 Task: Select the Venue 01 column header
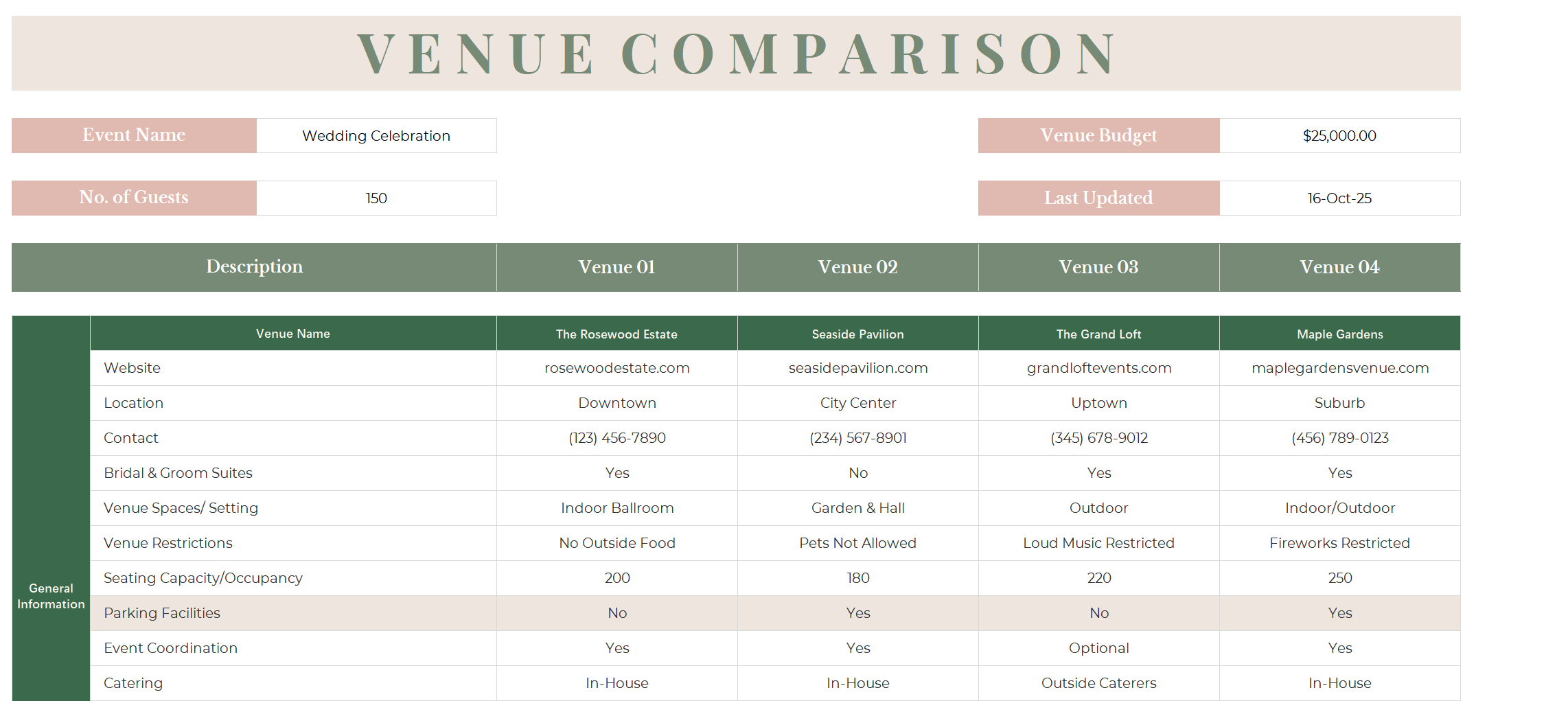point(616,267)
